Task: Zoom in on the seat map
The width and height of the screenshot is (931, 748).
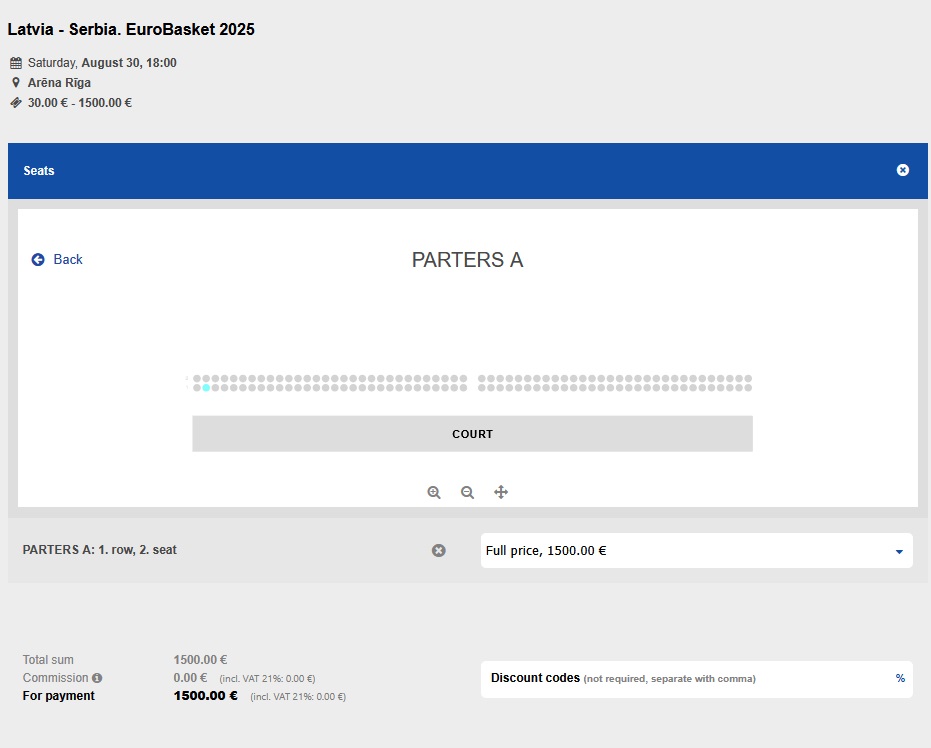Action: (434, 493)
